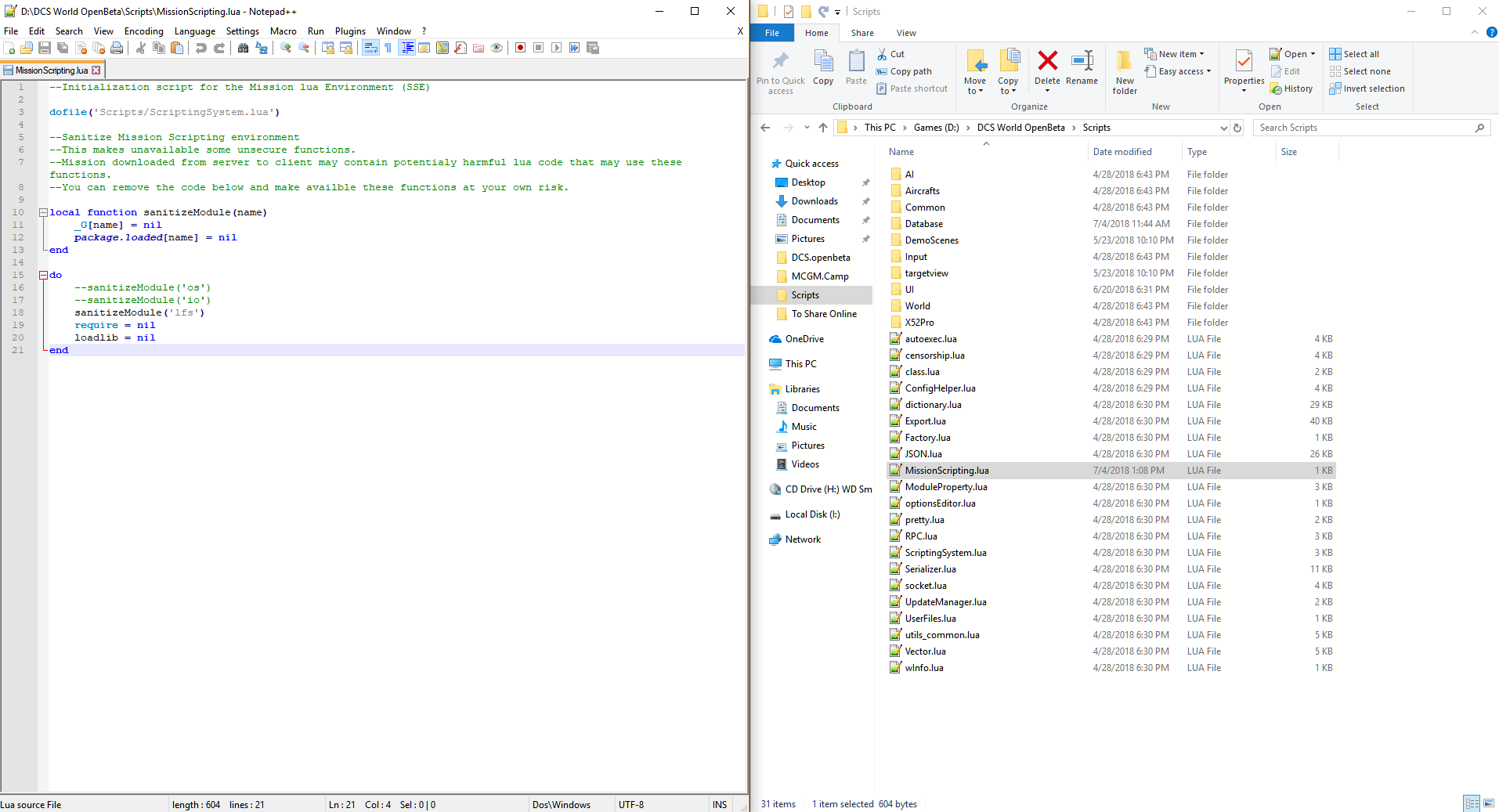Click the Playback macro icon
Screen dimensions: 1499x812
pos(557,48)
